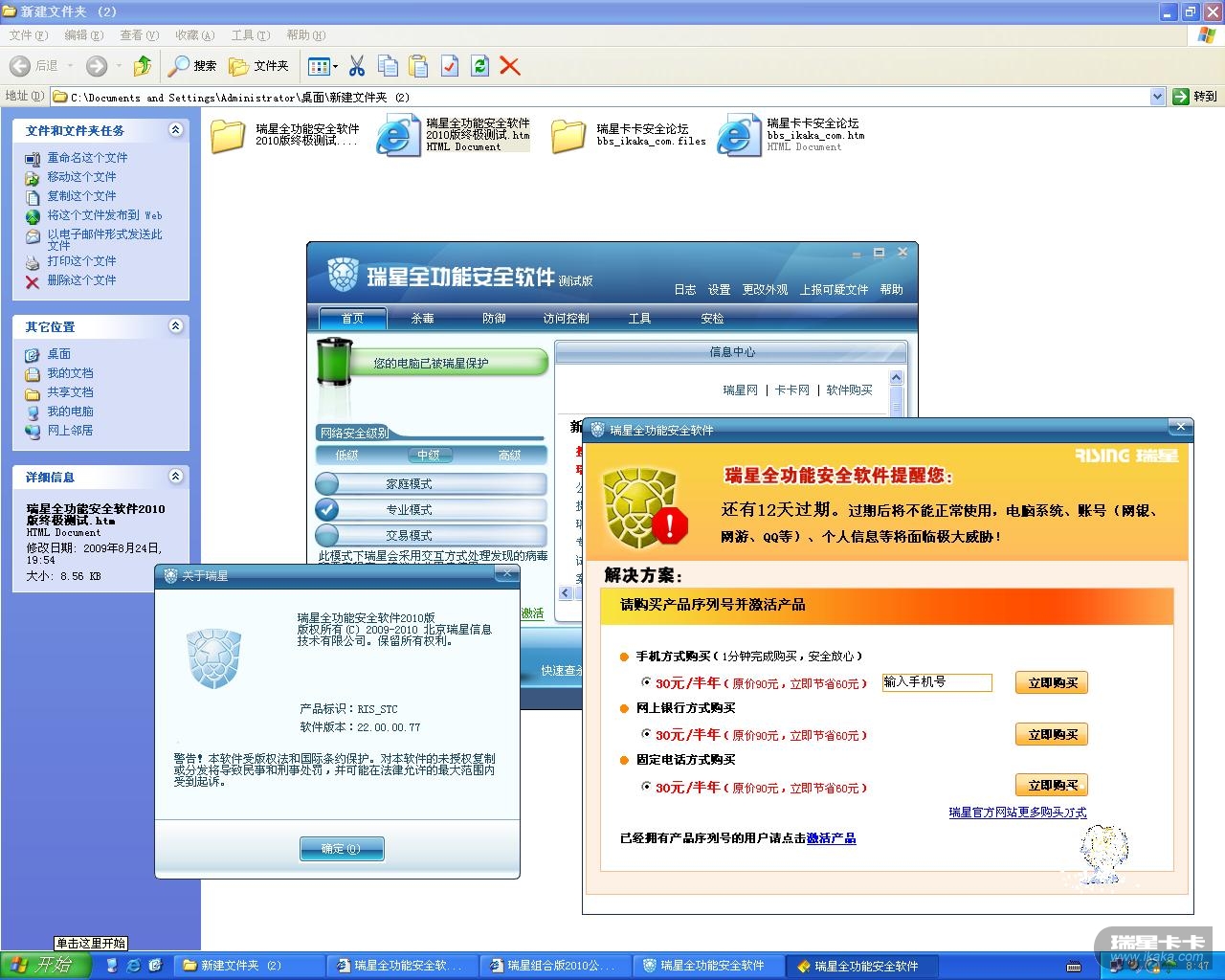Select the 2010版终极测试.htm HTML document icon
This screenshot has height=980, width=1225.
click(398, 135)
